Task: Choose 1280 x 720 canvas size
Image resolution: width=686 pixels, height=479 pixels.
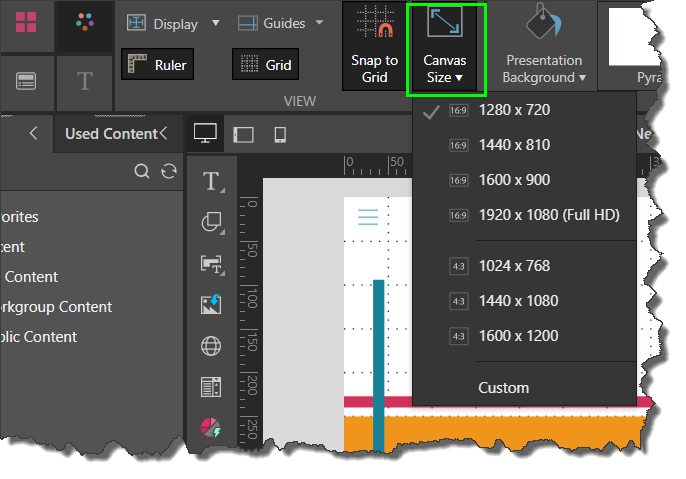Action: click(x=524, y=110)
